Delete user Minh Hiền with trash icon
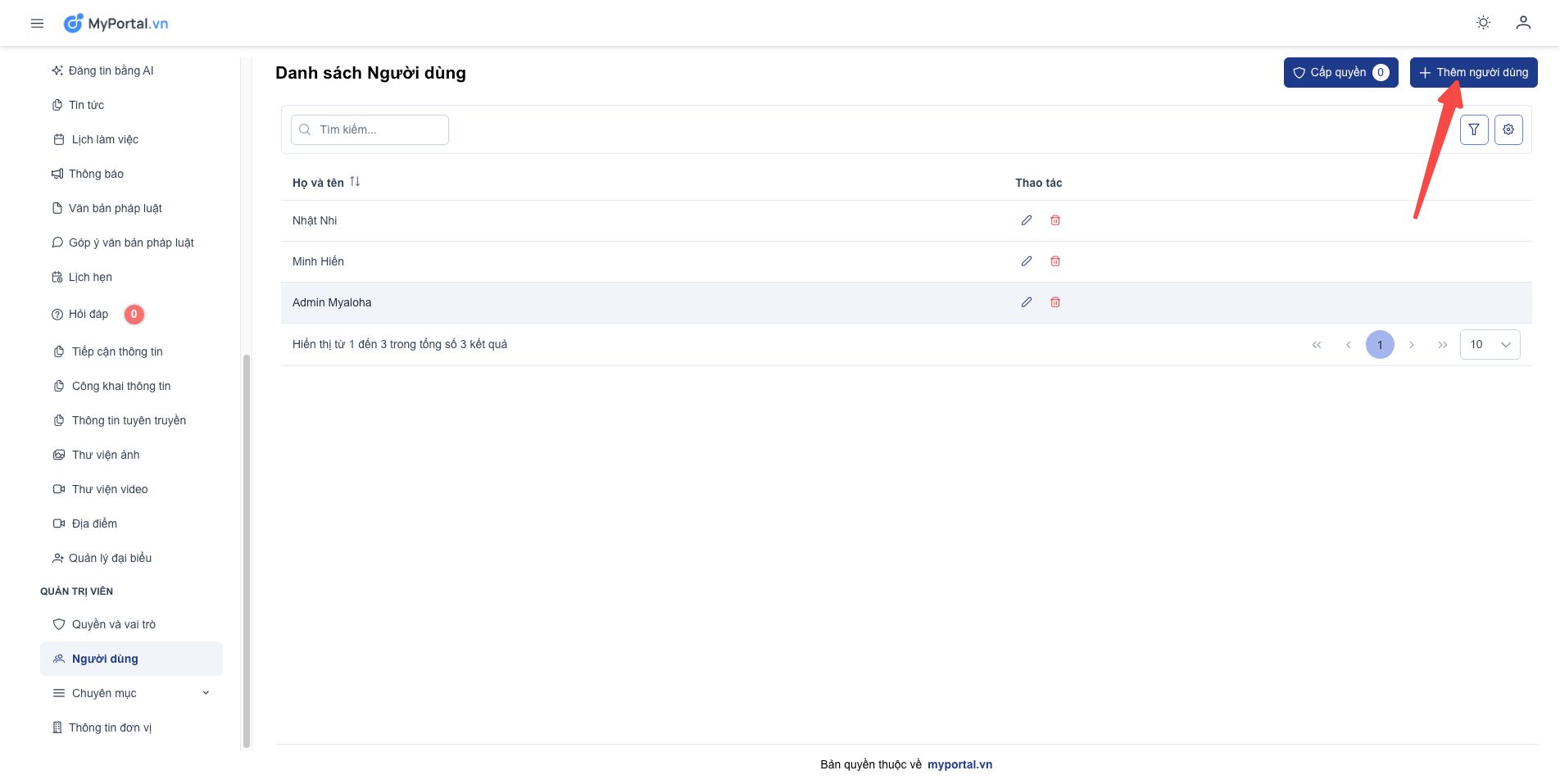 [1055, 261]
